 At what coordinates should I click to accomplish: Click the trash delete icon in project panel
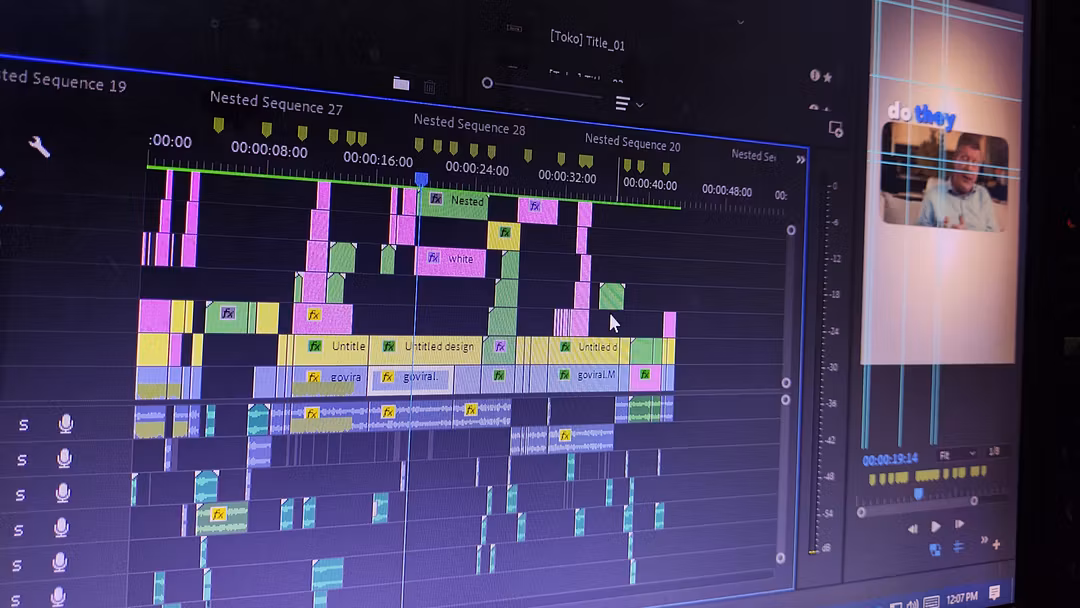(429, 87)
